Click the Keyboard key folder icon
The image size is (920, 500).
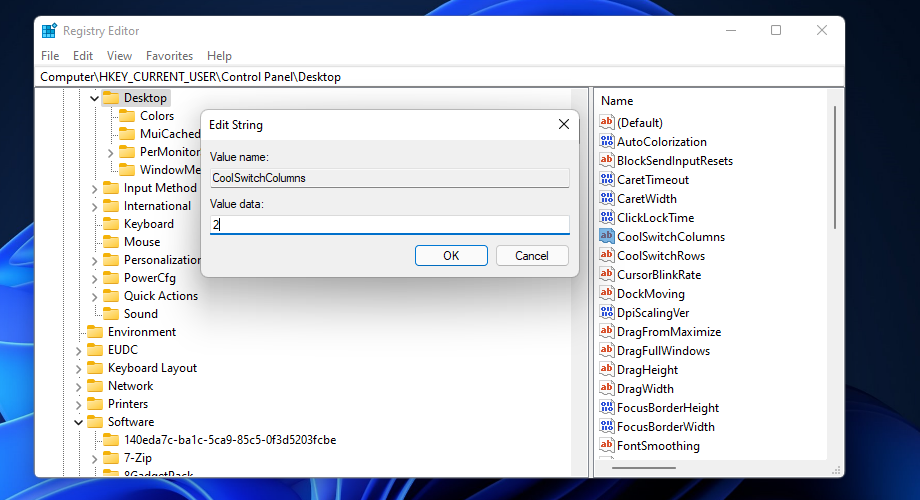pyautogui.click(x=111, y=224)
